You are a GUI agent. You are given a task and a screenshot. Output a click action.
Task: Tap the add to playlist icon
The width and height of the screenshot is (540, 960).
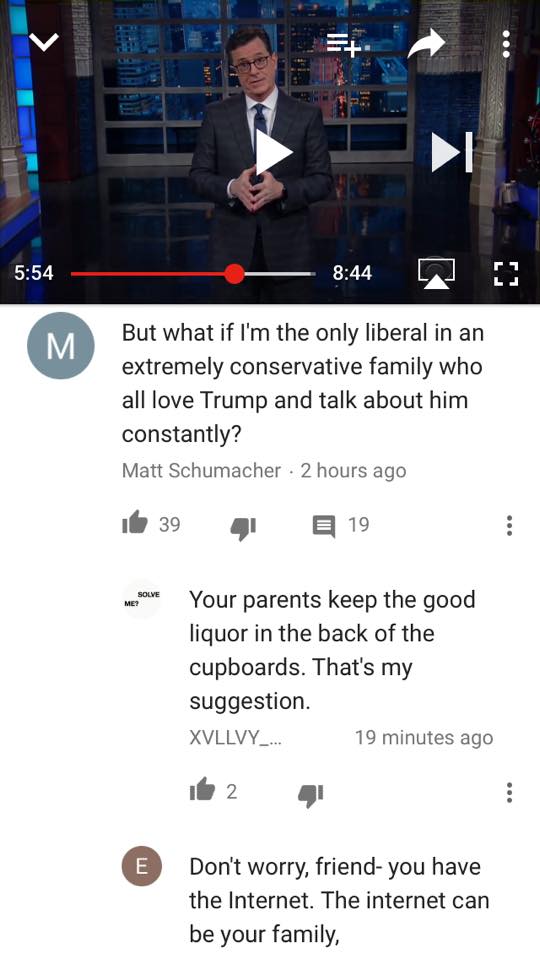pos(343,44)
